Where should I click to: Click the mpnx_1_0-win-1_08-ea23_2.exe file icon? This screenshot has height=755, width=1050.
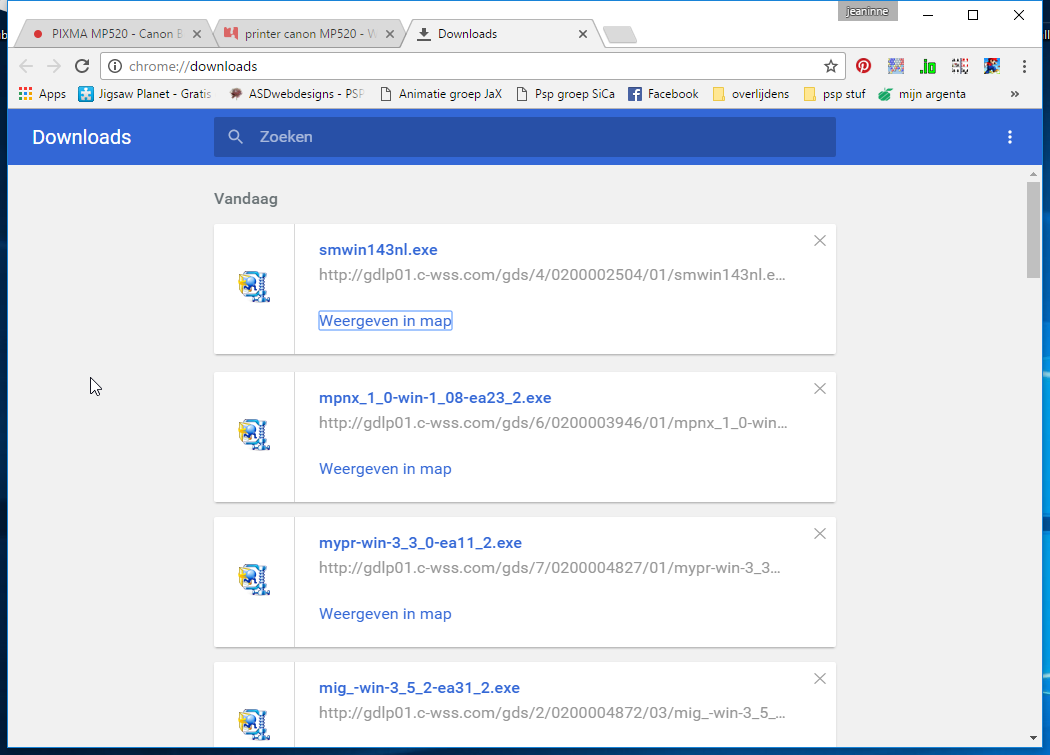pyautogui.click(x=254, y=435)
